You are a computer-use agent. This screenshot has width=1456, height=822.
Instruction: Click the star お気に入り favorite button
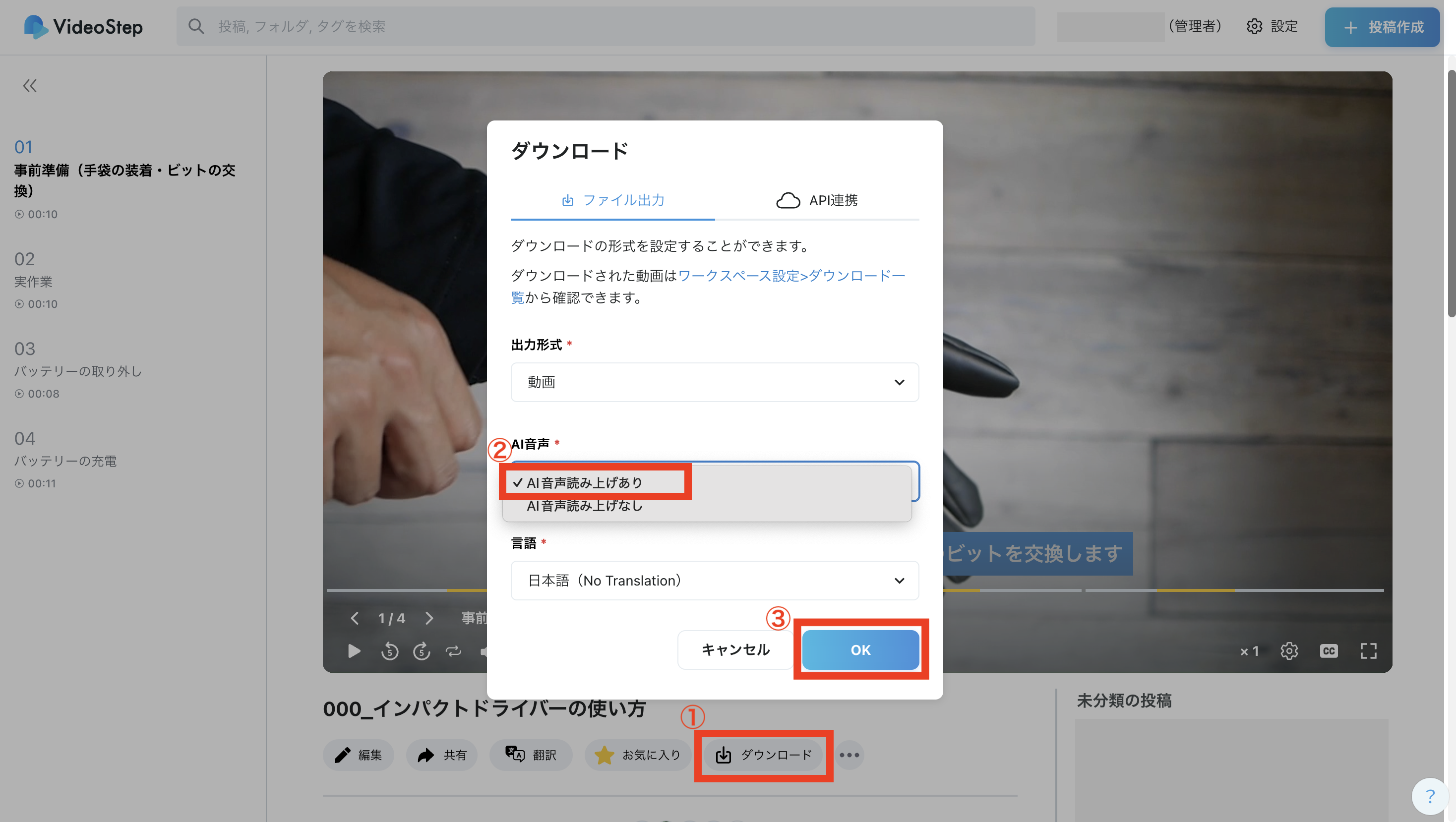coord(638,755)
